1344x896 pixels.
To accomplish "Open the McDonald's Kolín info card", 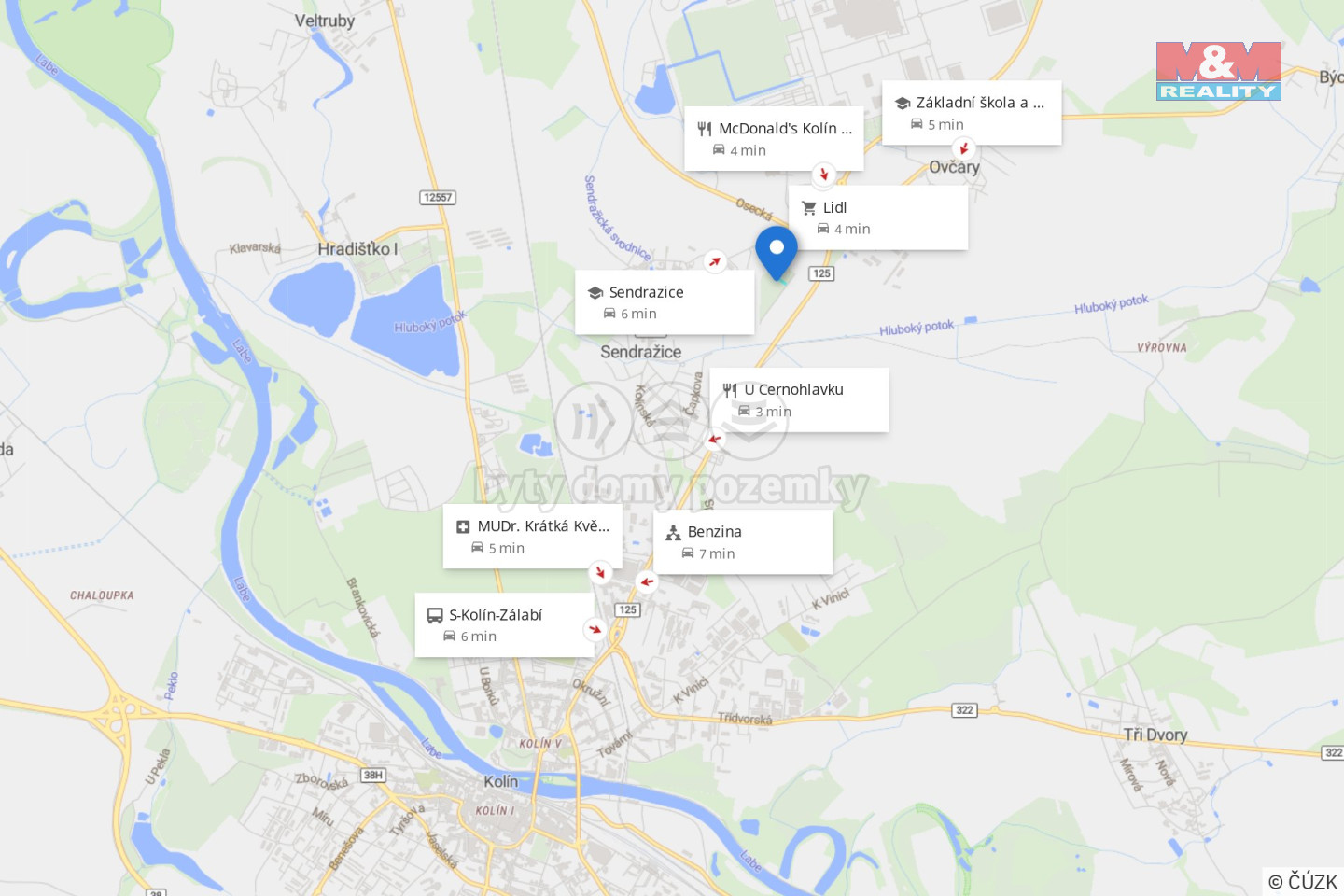I will pos(774,139).
